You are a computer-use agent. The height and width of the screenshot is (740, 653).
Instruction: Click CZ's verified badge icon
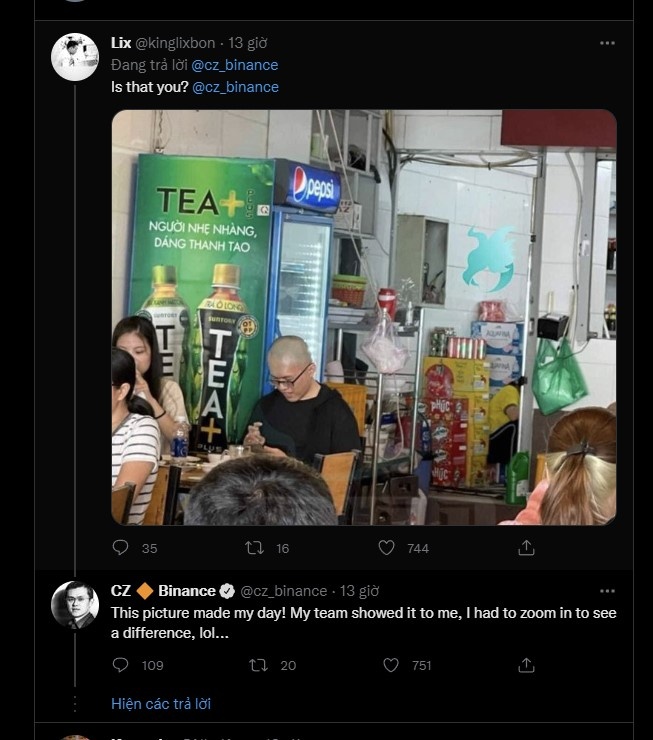tap(227, 591)
